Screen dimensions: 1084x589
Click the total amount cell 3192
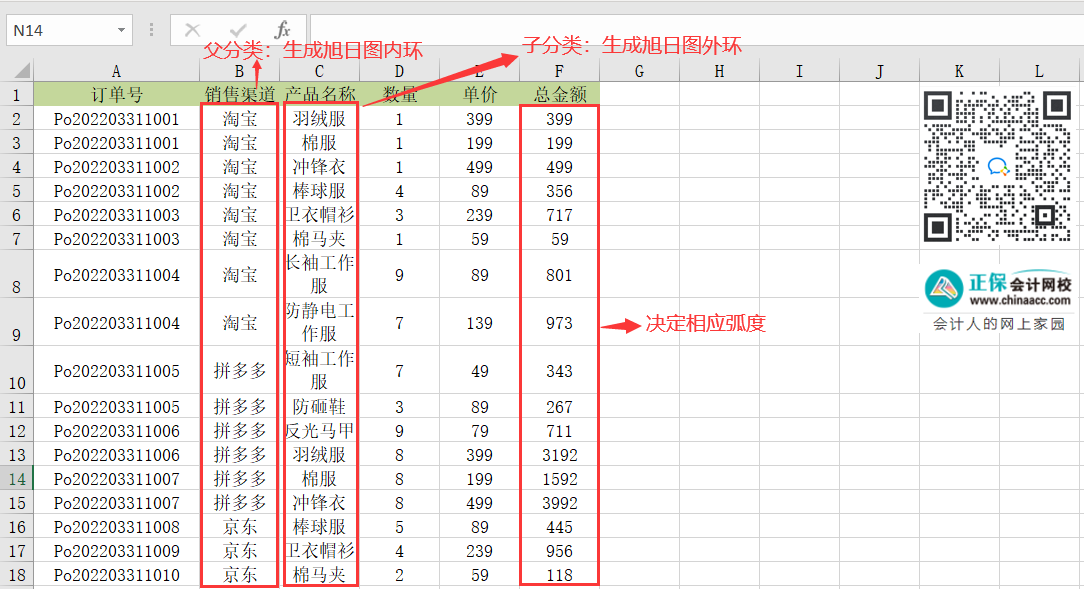coord(559,455)
